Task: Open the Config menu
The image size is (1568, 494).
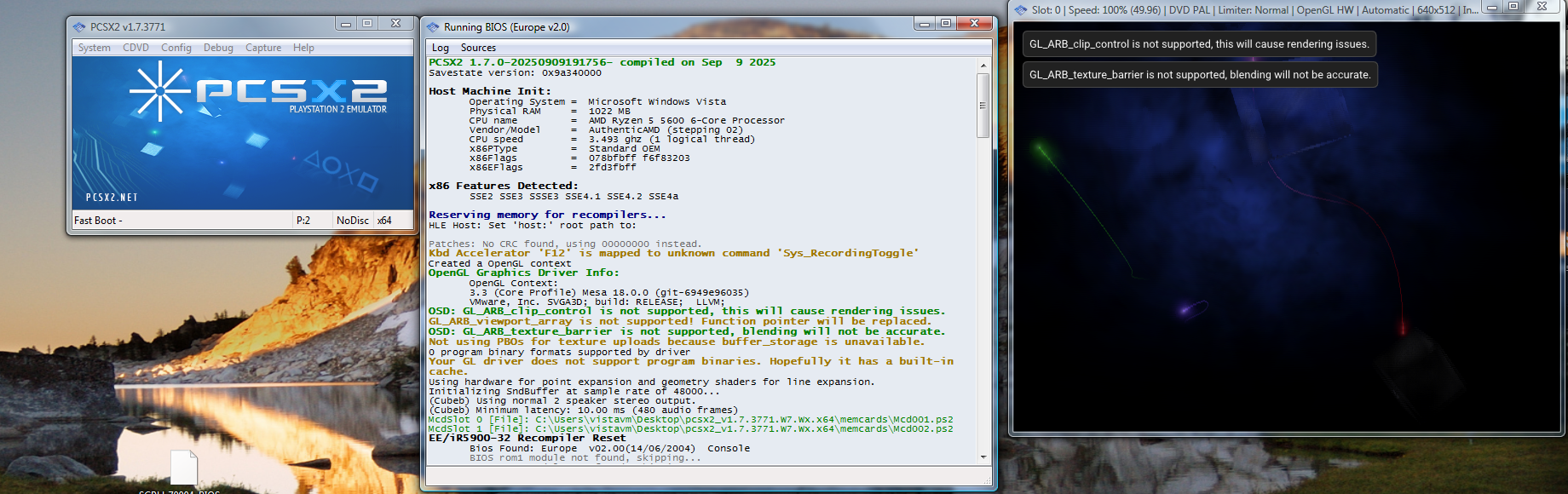Action: coord(176,48)
